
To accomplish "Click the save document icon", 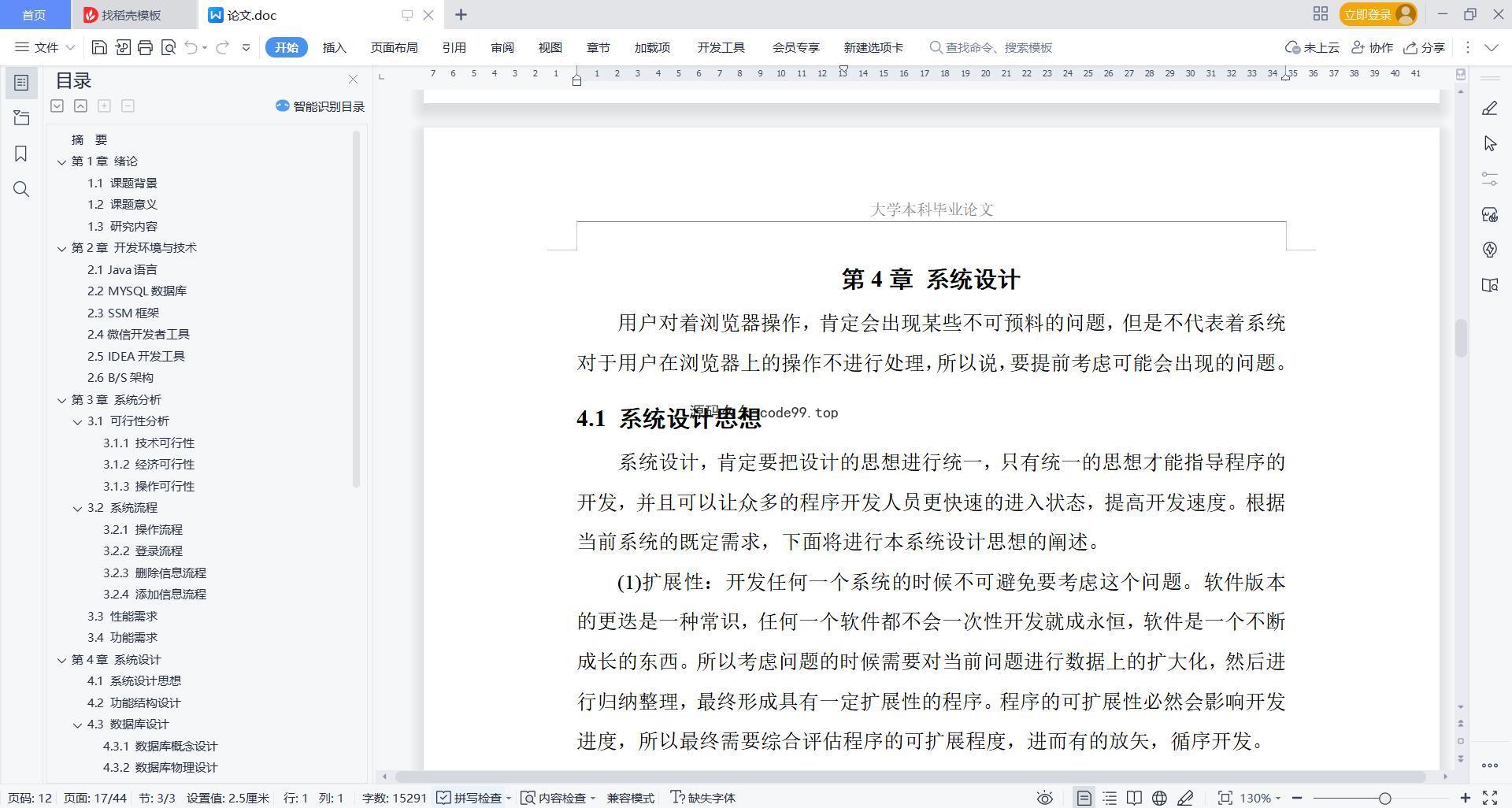I will point(99,47).
